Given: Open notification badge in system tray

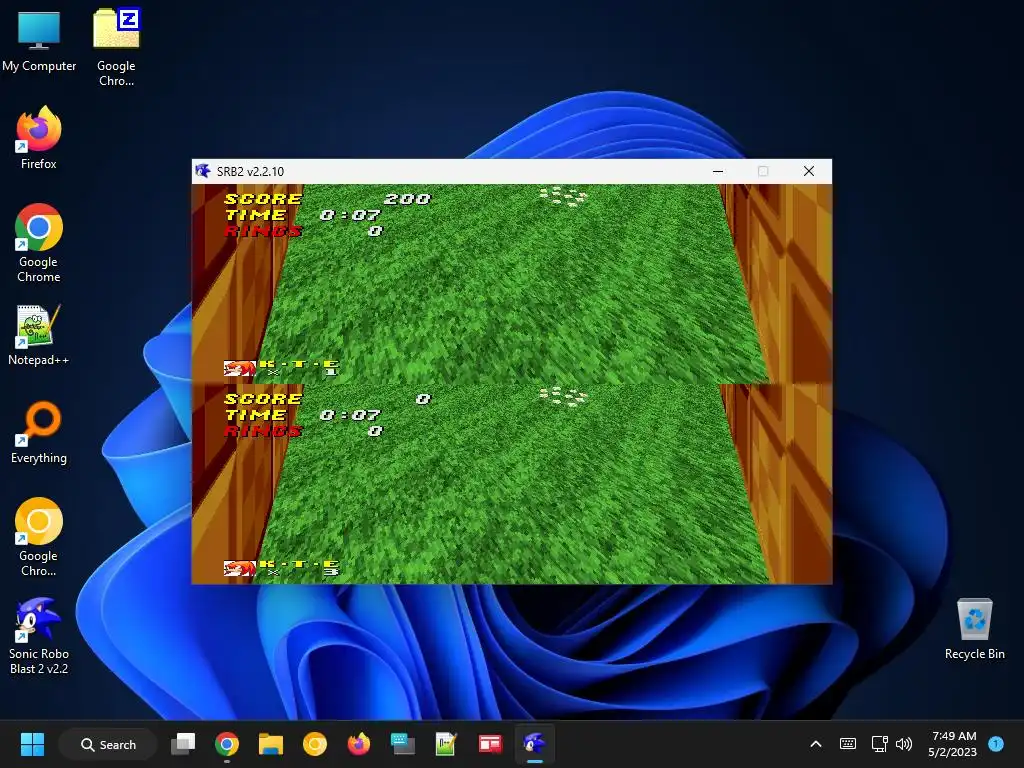Looking at the screenshot, I should coord(995,744).
